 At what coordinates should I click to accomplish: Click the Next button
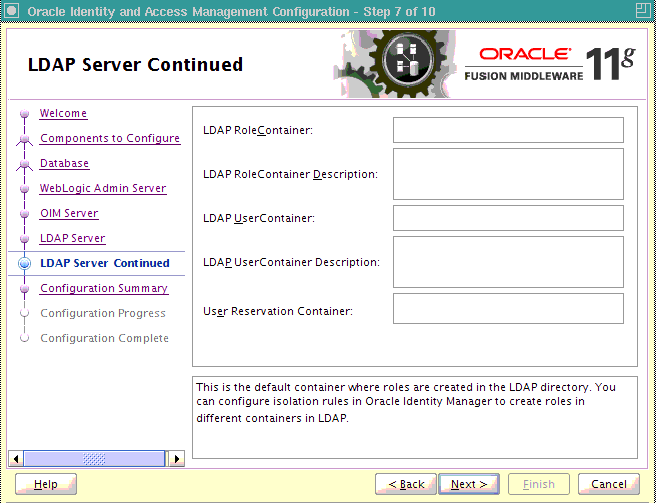coord(469,484)
